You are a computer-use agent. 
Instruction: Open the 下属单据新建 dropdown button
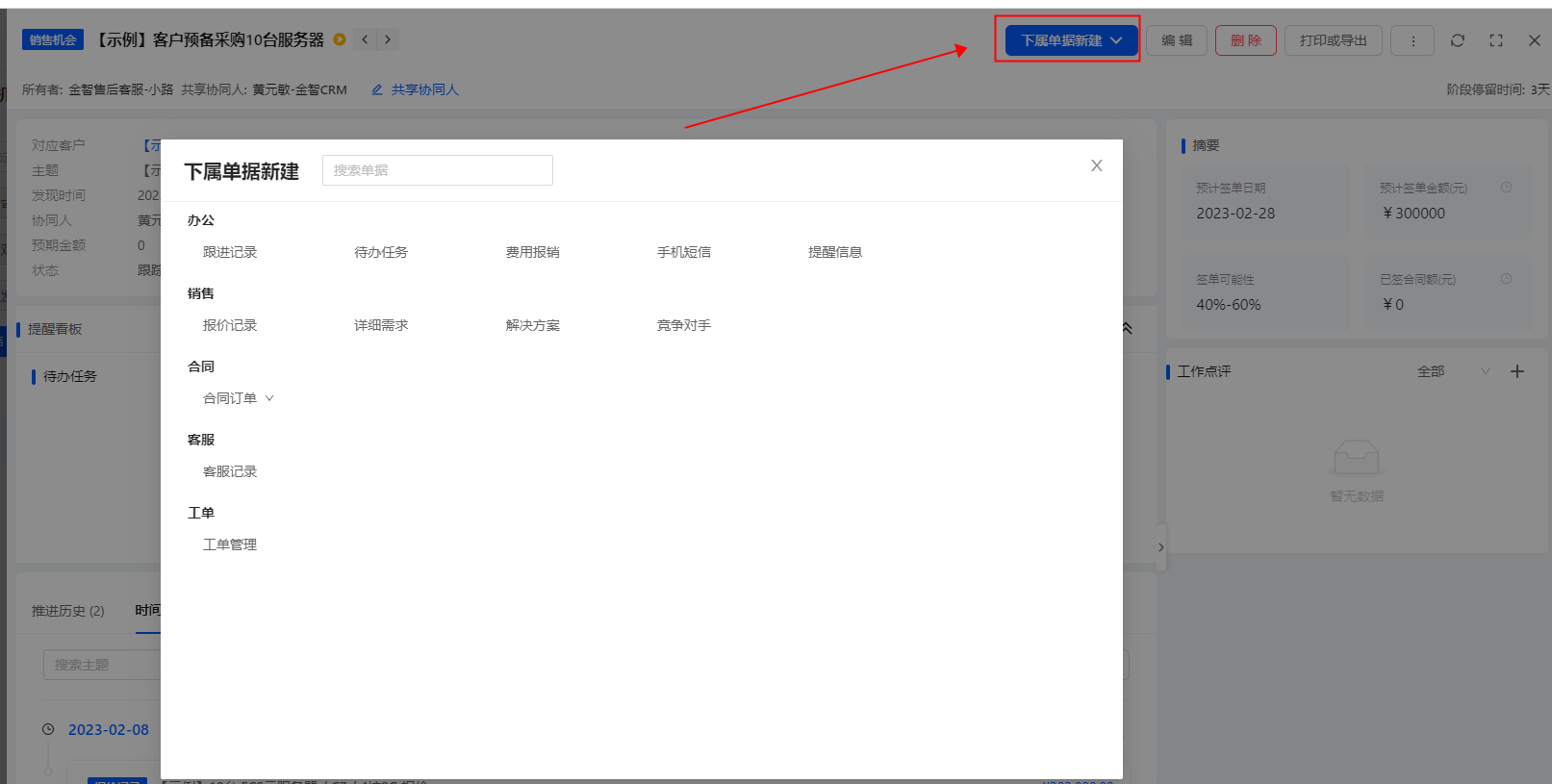1071,40
